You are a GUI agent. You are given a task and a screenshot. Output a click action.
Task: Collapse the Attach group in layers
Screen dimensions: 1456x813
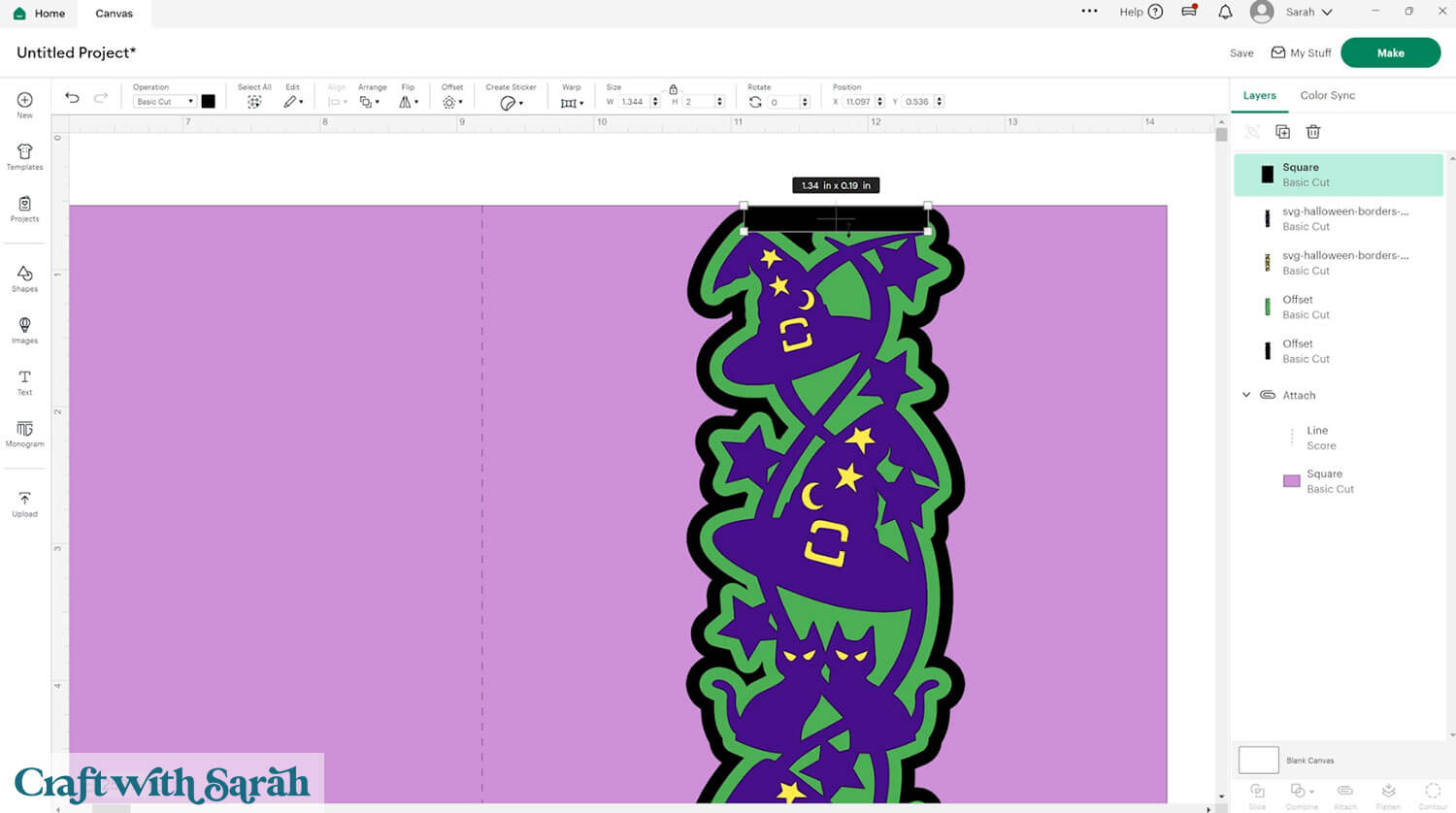pos(1246,395)
